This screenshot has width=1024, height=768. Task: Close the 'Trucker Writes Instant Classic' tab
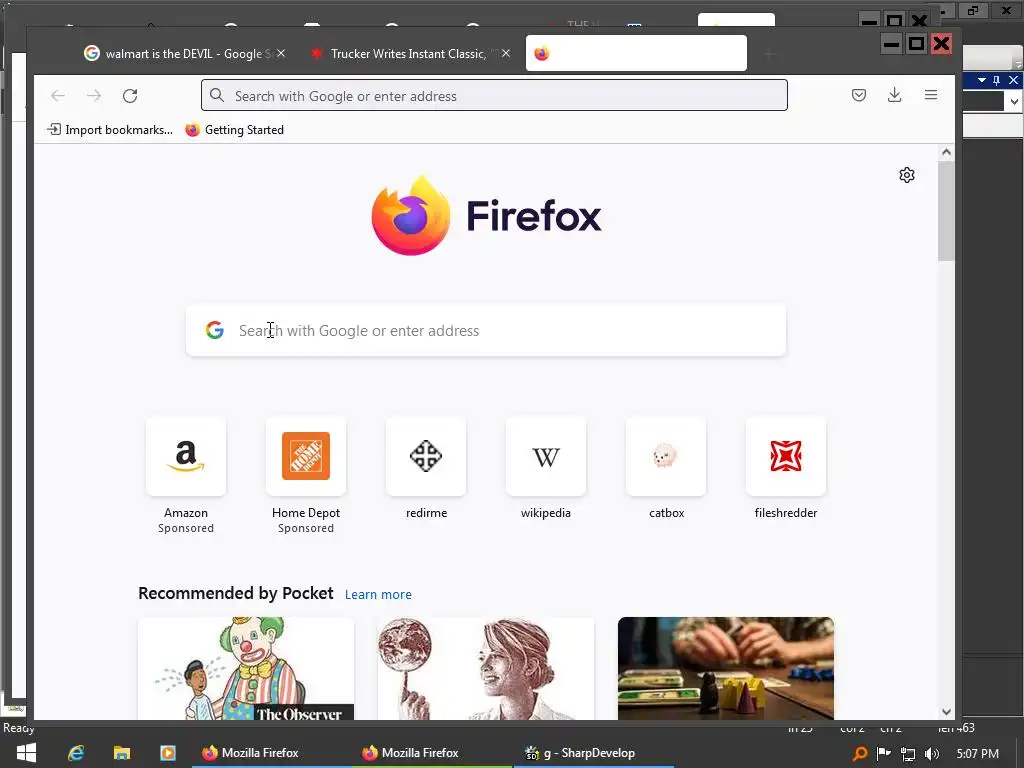pos(506,54)
